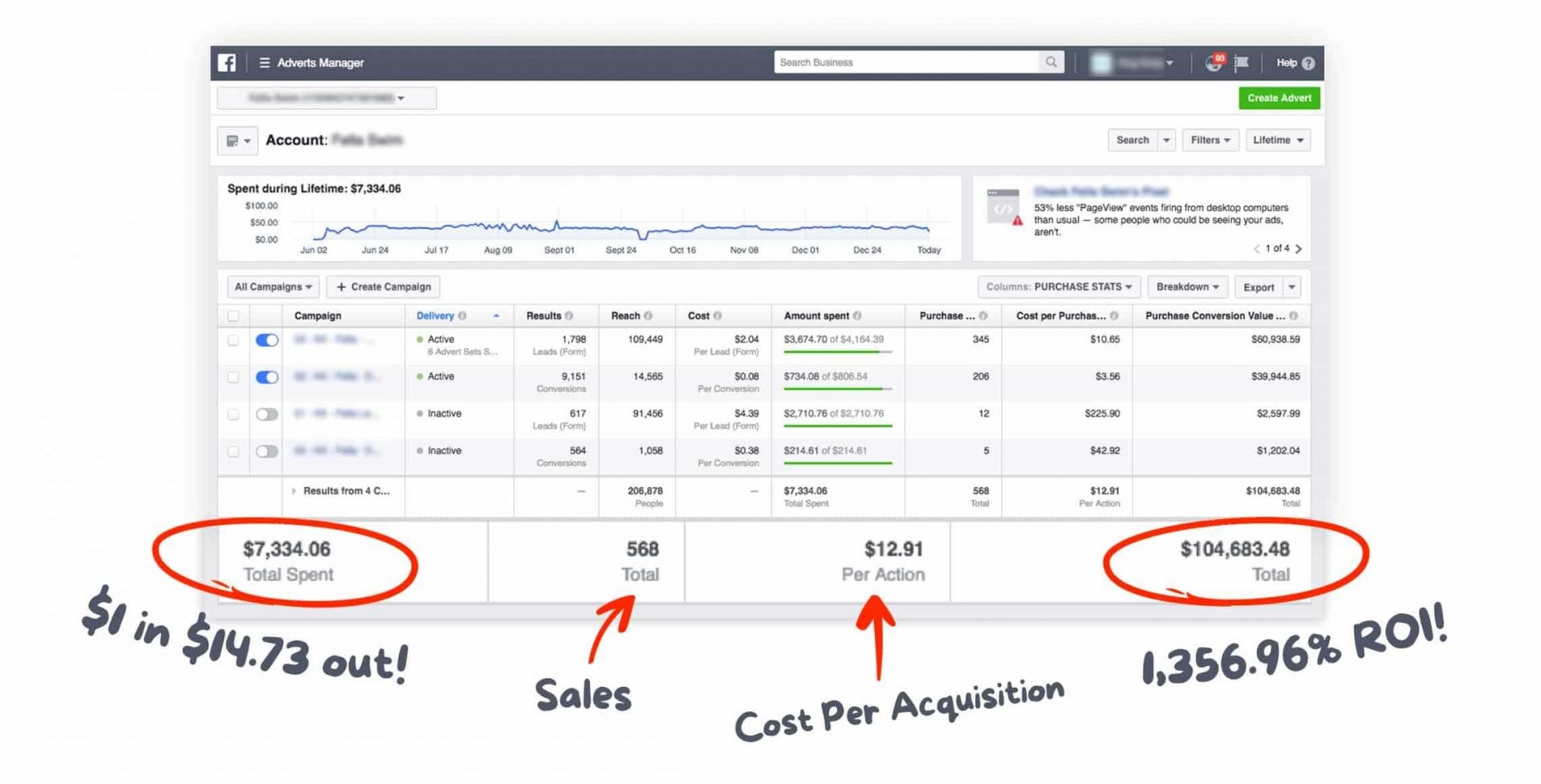Screen dimensions: 1541x784
Task: Click info icon beside Delivery header
Action: point(462,316)
